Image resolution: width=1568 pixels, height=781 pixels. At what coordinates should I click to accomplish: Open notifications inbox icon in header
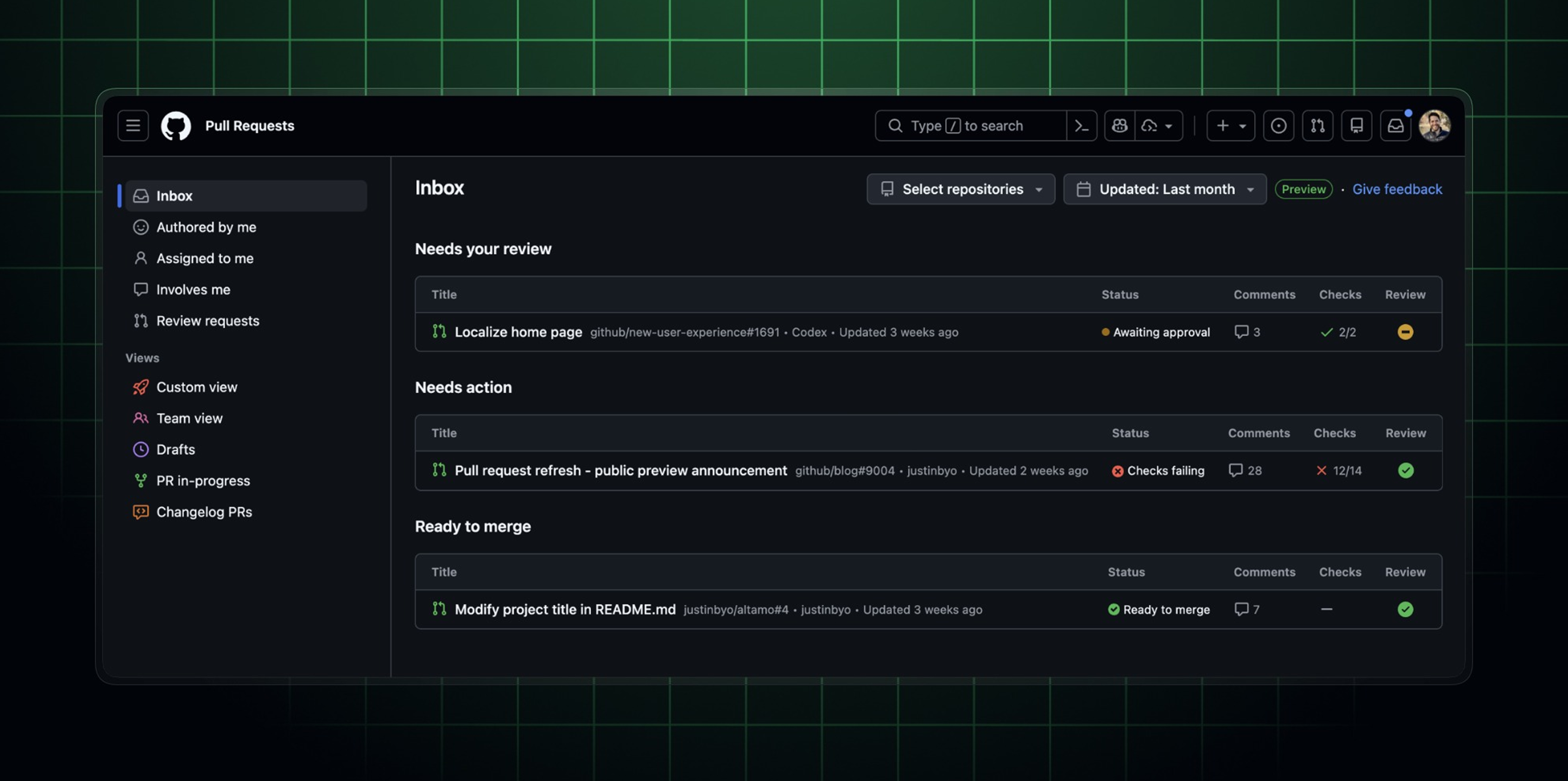click(x=1395, y=126)
